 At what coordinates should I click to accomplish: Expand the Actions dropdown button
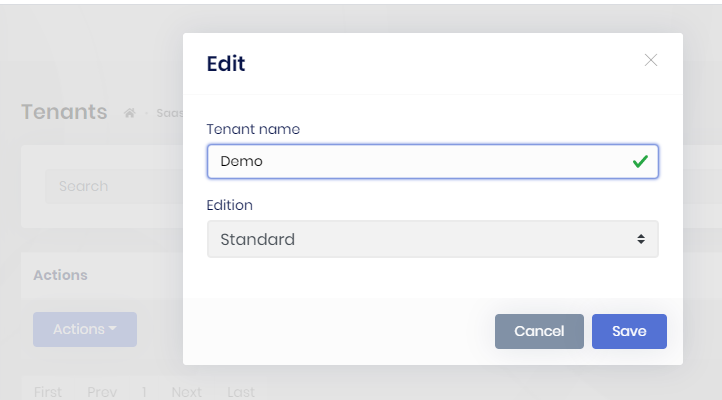click(x=85, y=329)
